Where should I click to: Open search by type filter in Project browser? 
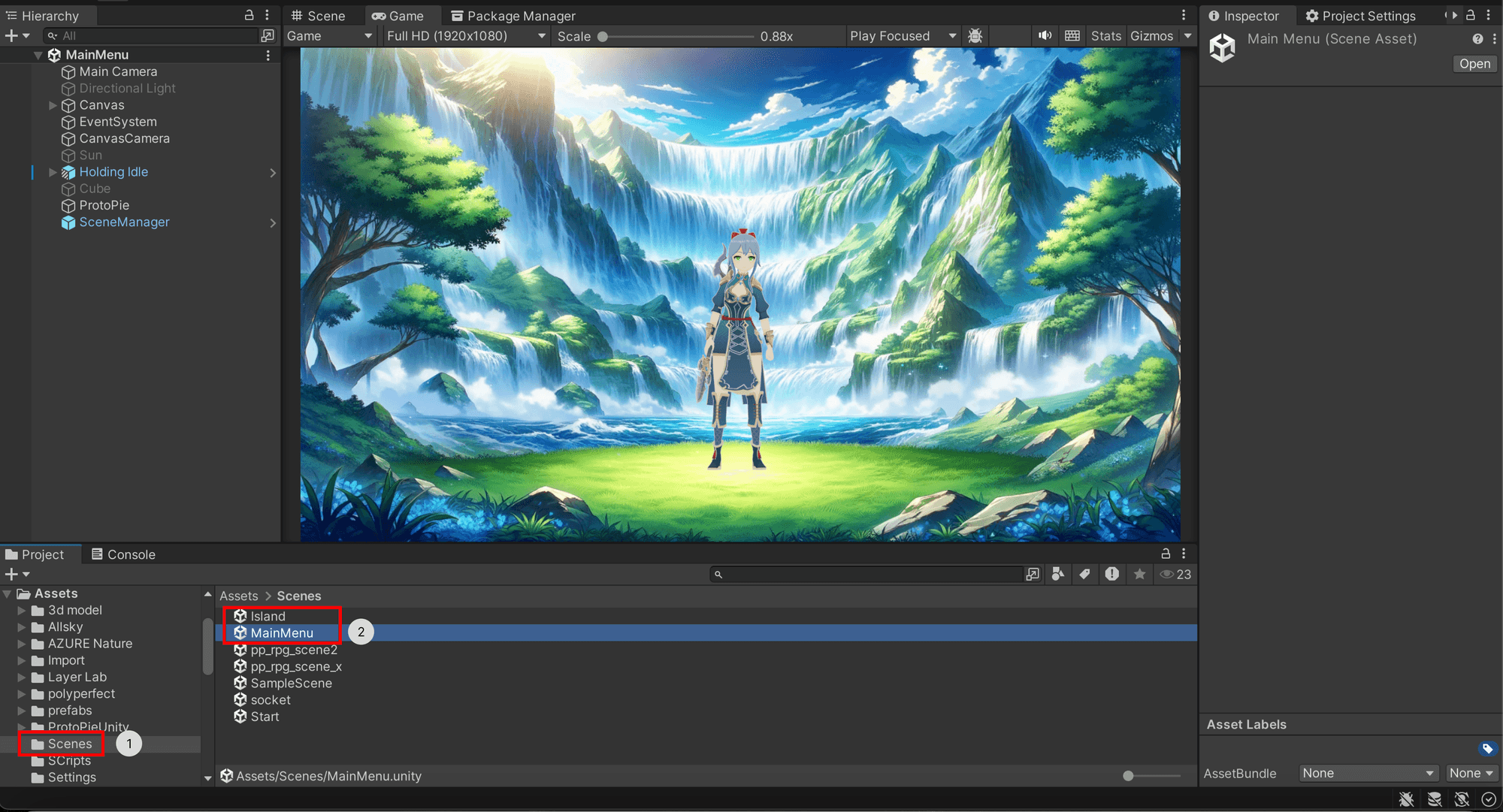point(1057,574)
